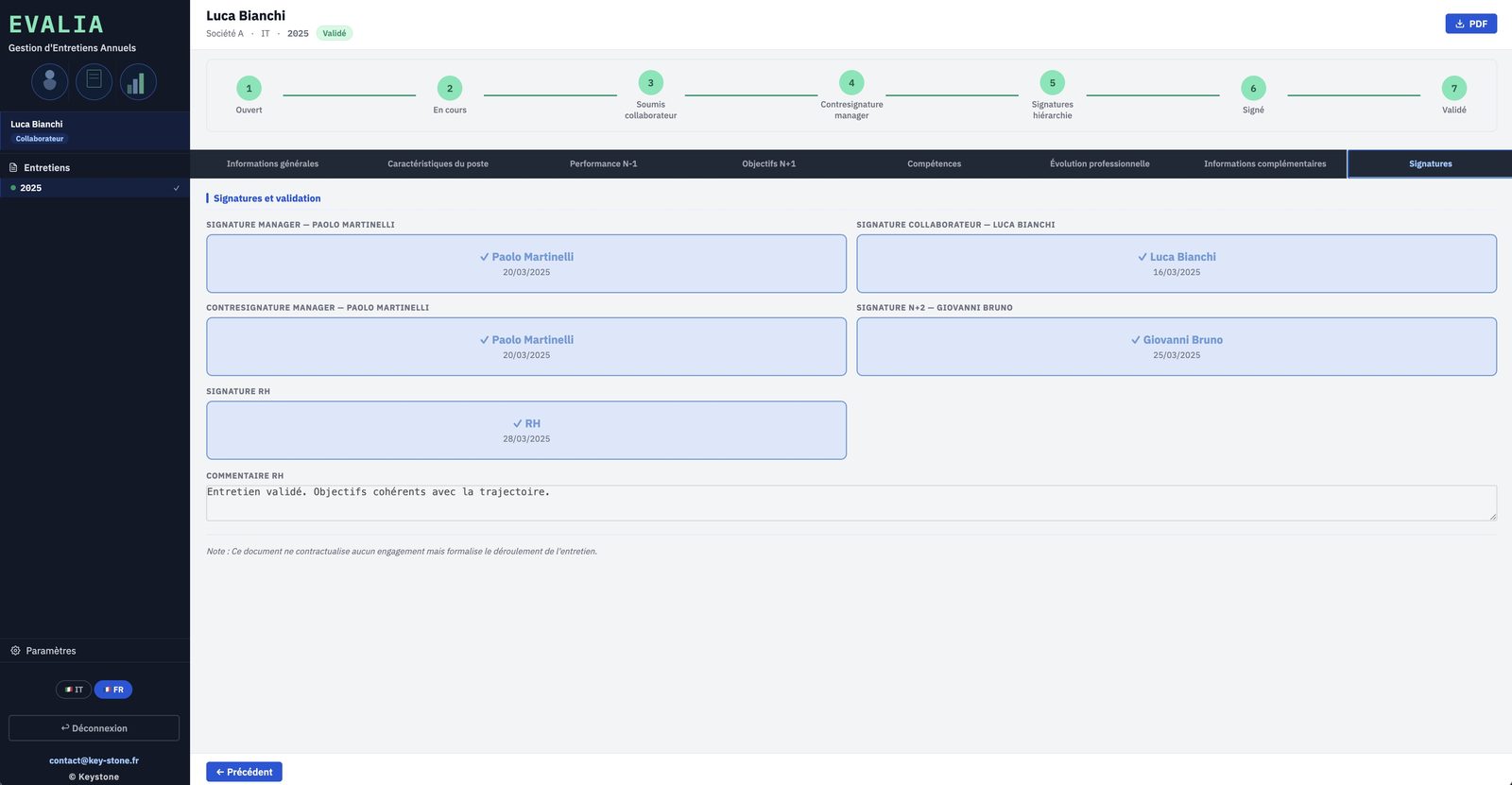Click into Commentaire RH text field
Viewport: 1512px width, 785px height.
click(x=850, y=503)
